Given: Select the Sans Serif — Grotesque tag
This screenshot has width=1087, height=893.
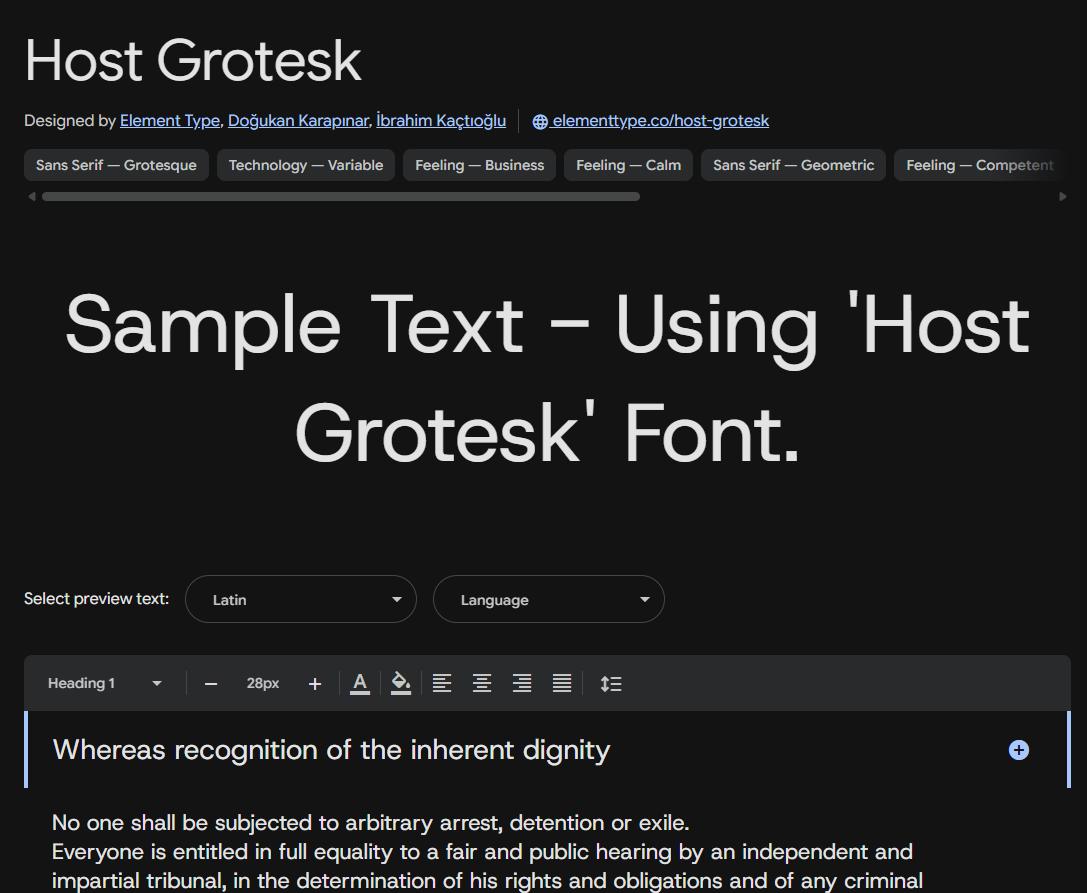Looking at the screenshot, I should [116, 165].
